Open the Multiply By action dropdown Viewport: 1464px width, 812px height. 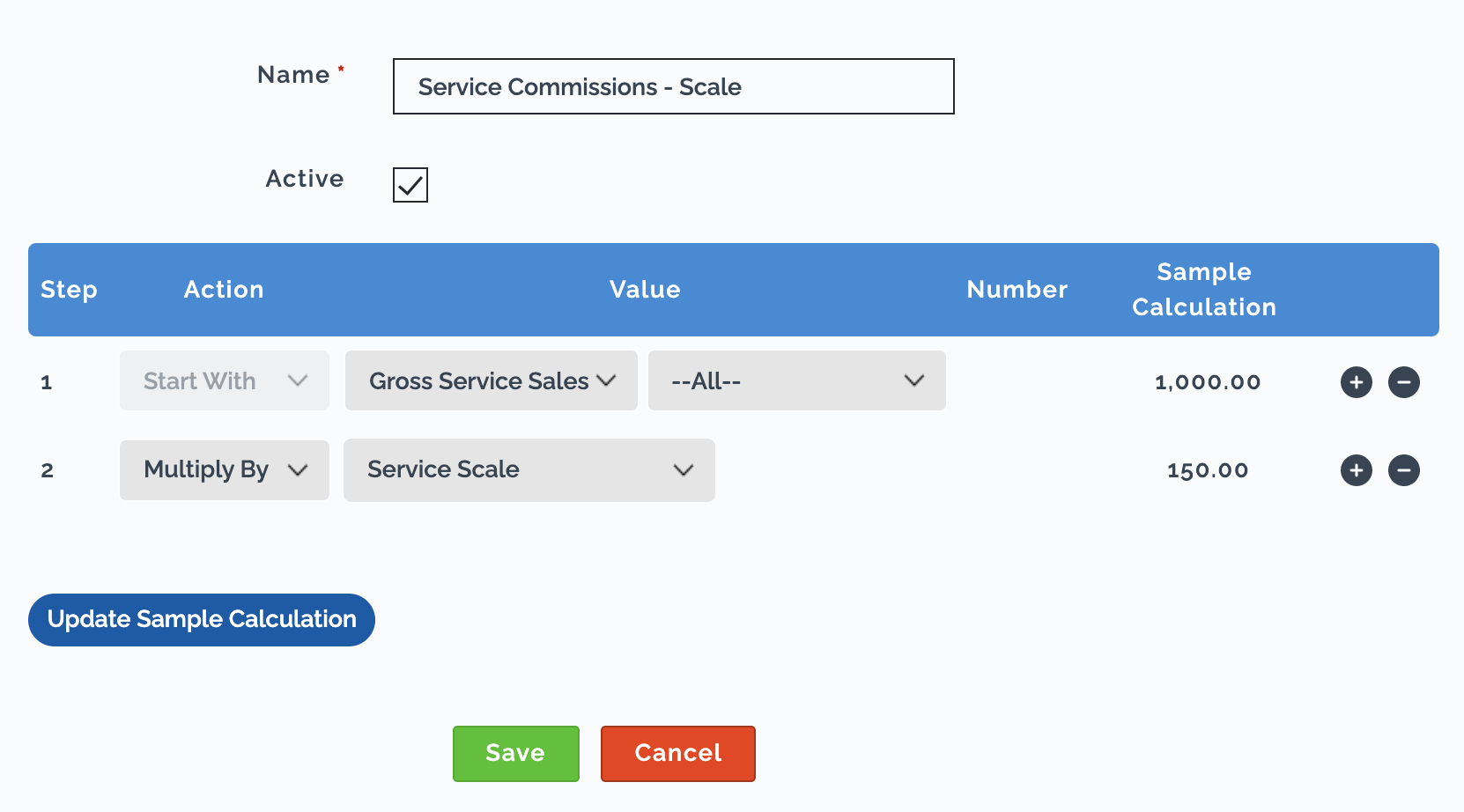coord(225,470)
